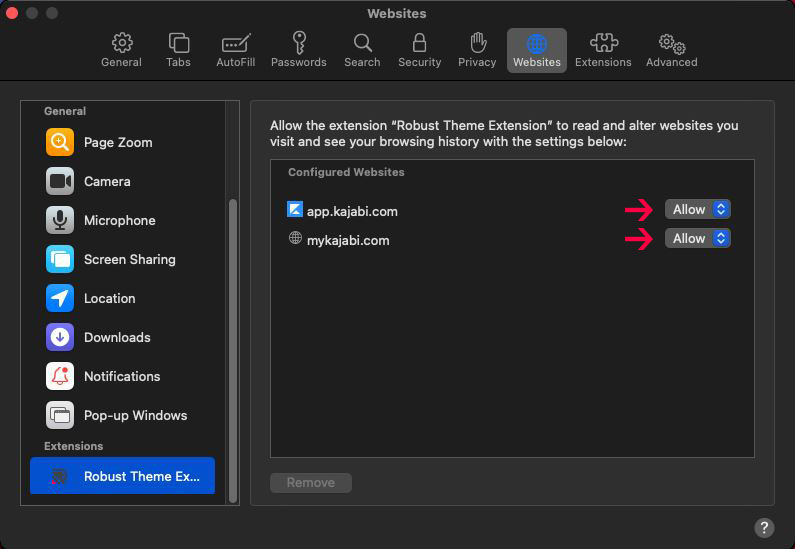Viewport: 795px width, 549px height.
Task: Open Pop-up Windows settings label
Action: tap(135, 416)
